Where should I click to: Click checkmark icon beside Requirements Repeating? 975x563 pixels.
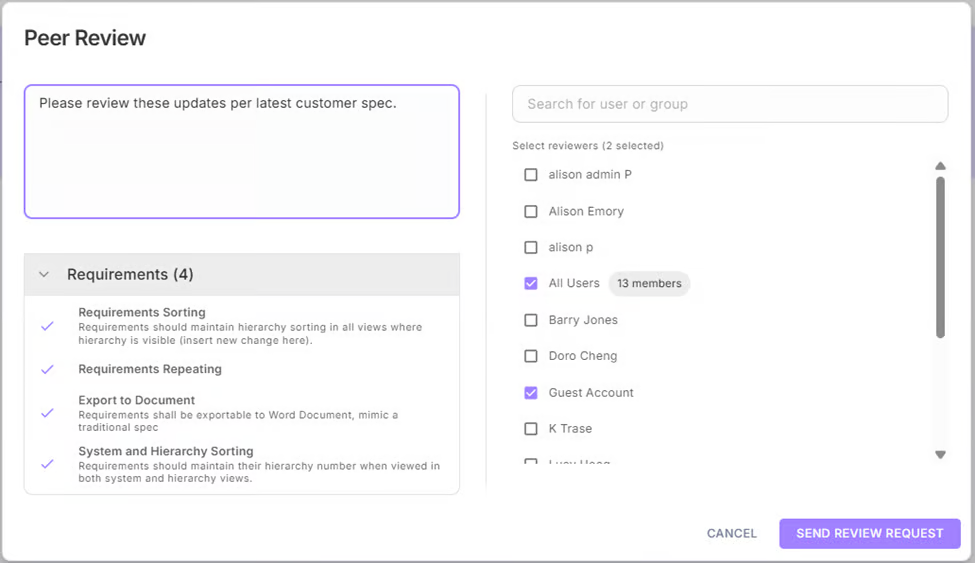[47, 369]
